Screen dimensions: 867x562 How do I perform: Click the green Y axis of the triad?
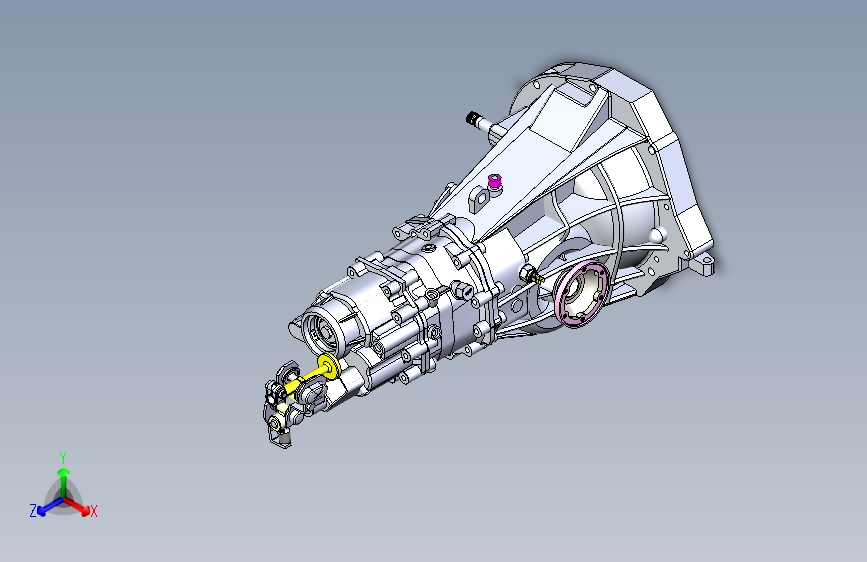tap(64, 483)
